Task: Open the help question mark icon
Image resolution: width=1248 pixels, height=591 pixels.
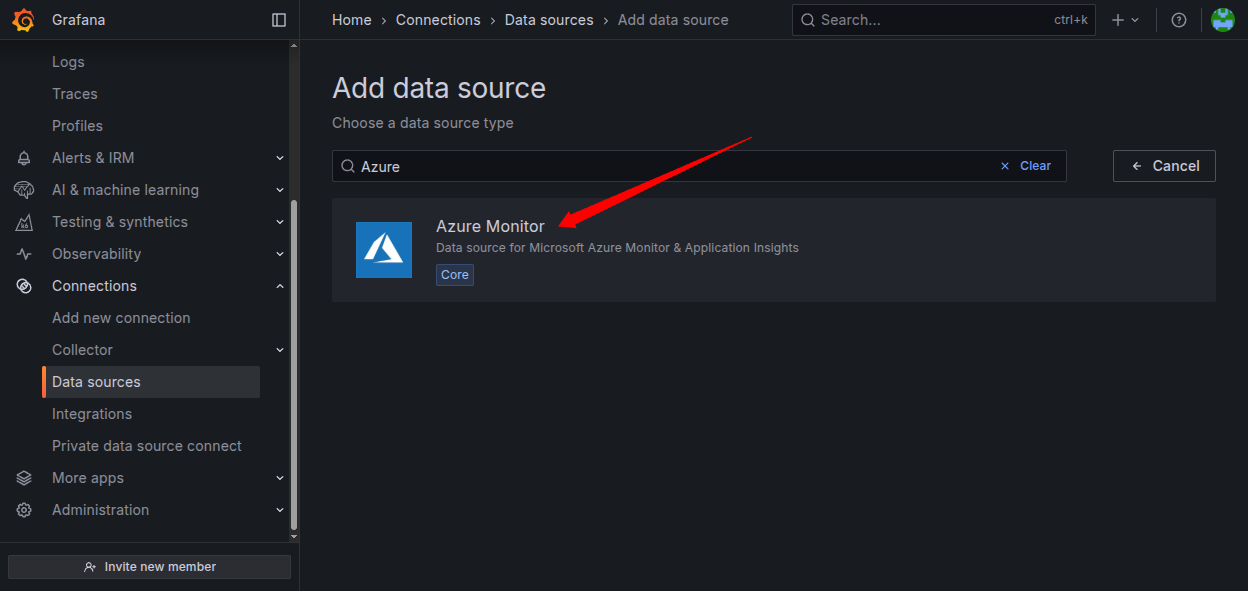Action: [1179, 20]
